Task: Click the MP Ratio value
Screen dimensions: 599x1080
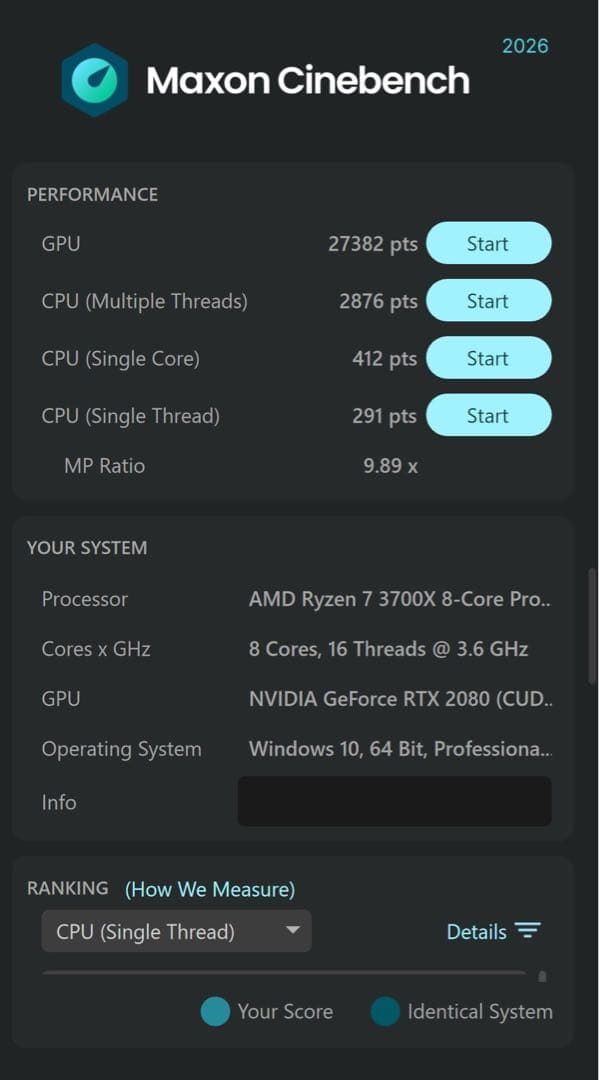Action: coord(389,465)
